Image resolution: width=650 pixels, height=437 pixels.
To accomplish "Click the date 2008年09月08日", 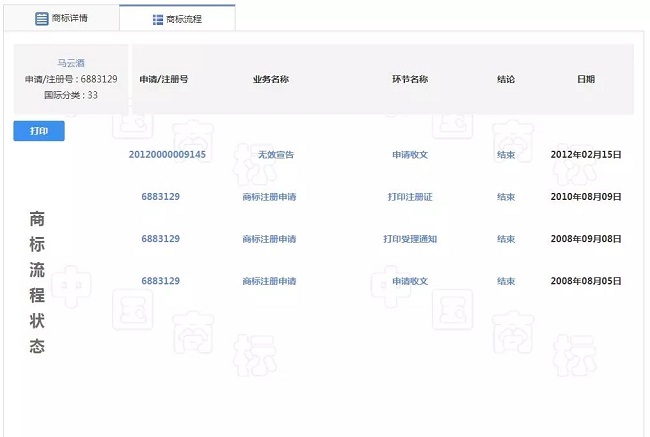I will [586, 239].
